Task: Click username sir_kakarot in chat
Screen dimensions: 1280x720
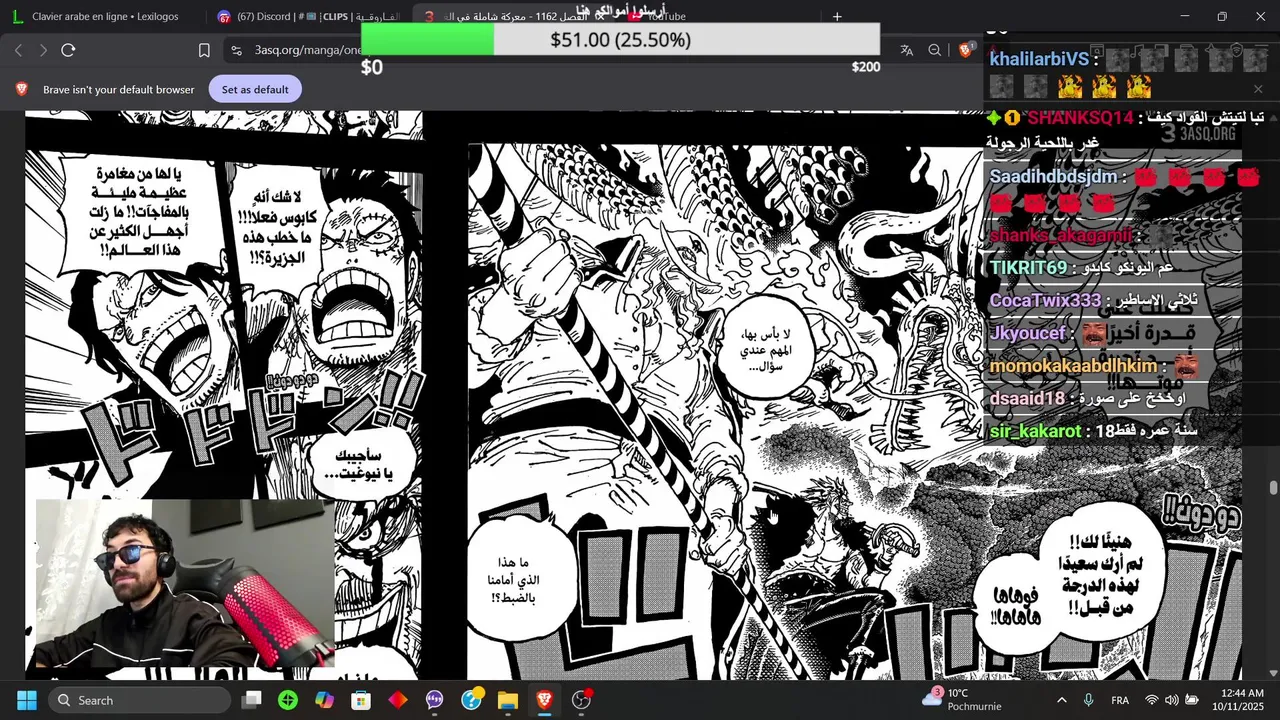Action: pos(1035,431)
